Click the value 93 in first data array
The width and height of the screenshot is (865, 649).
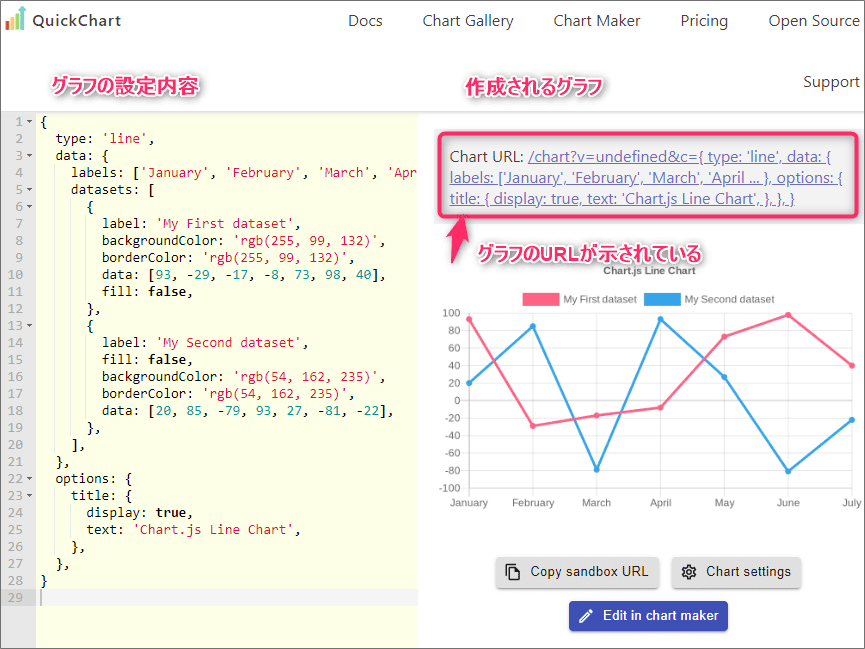tap(163, 275)
